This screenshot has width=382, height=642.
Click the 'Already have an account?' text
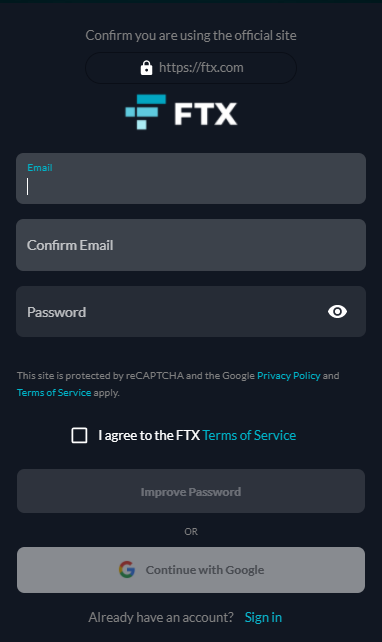pos(161,617)
